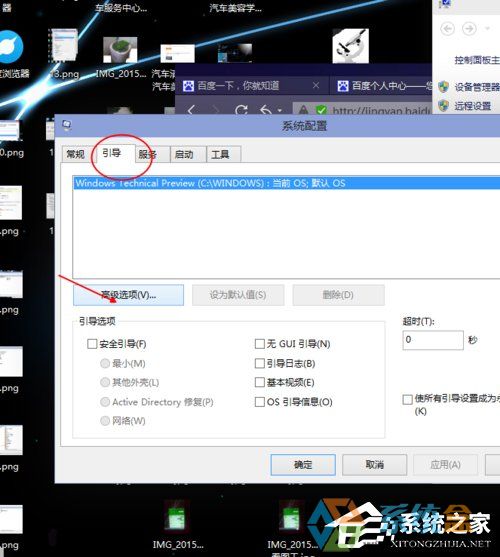
Task: Click the browser undo-close arrow icon
Action: 266,110
